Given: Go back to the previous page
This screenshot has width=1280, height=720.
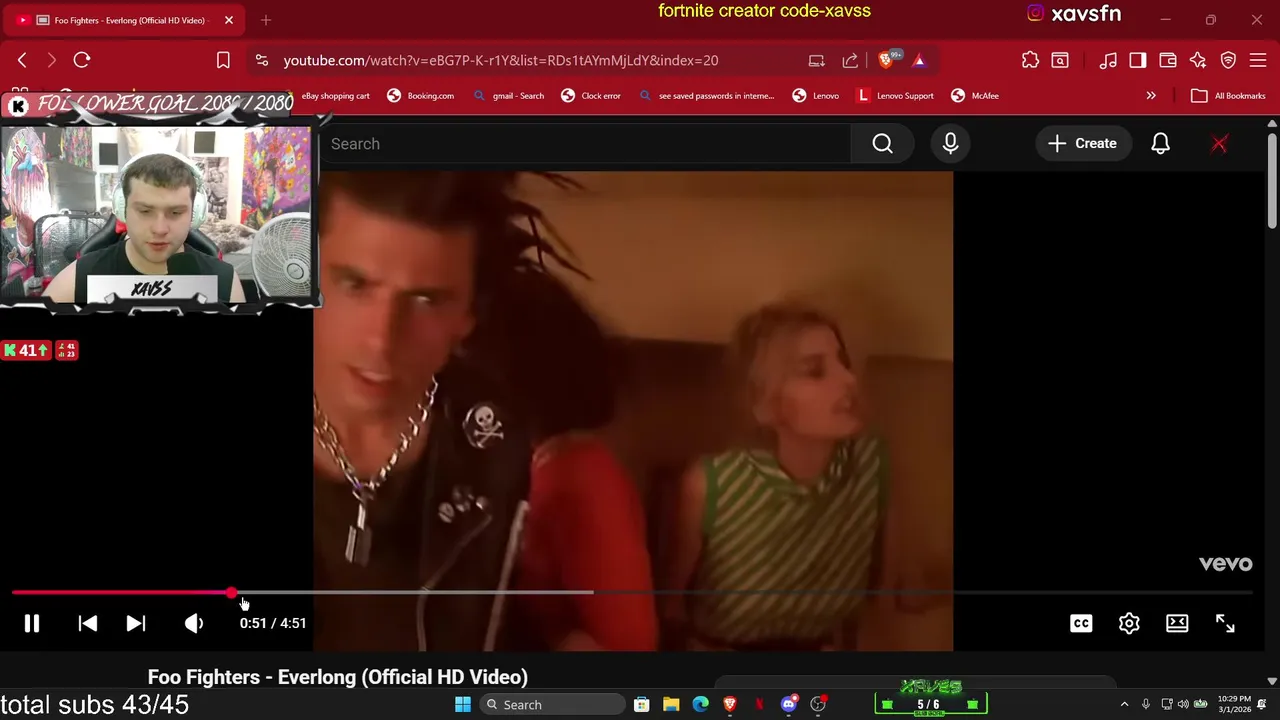Looking at the screenshot, I should [x=22, y=61].
